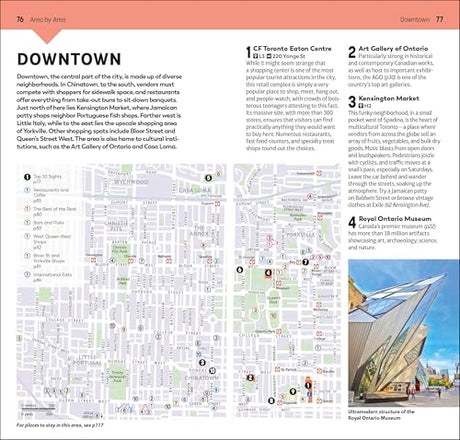Click black marker 5 at Casa Loma

208,178
